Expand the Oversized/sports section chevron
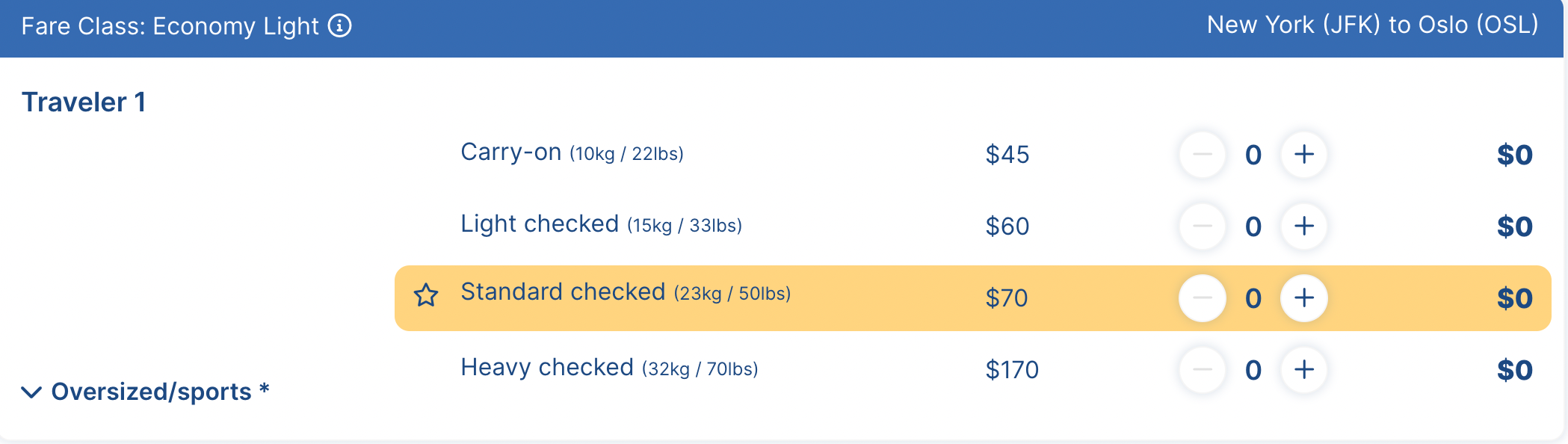Screen dimensions: 1568x444 31,392
